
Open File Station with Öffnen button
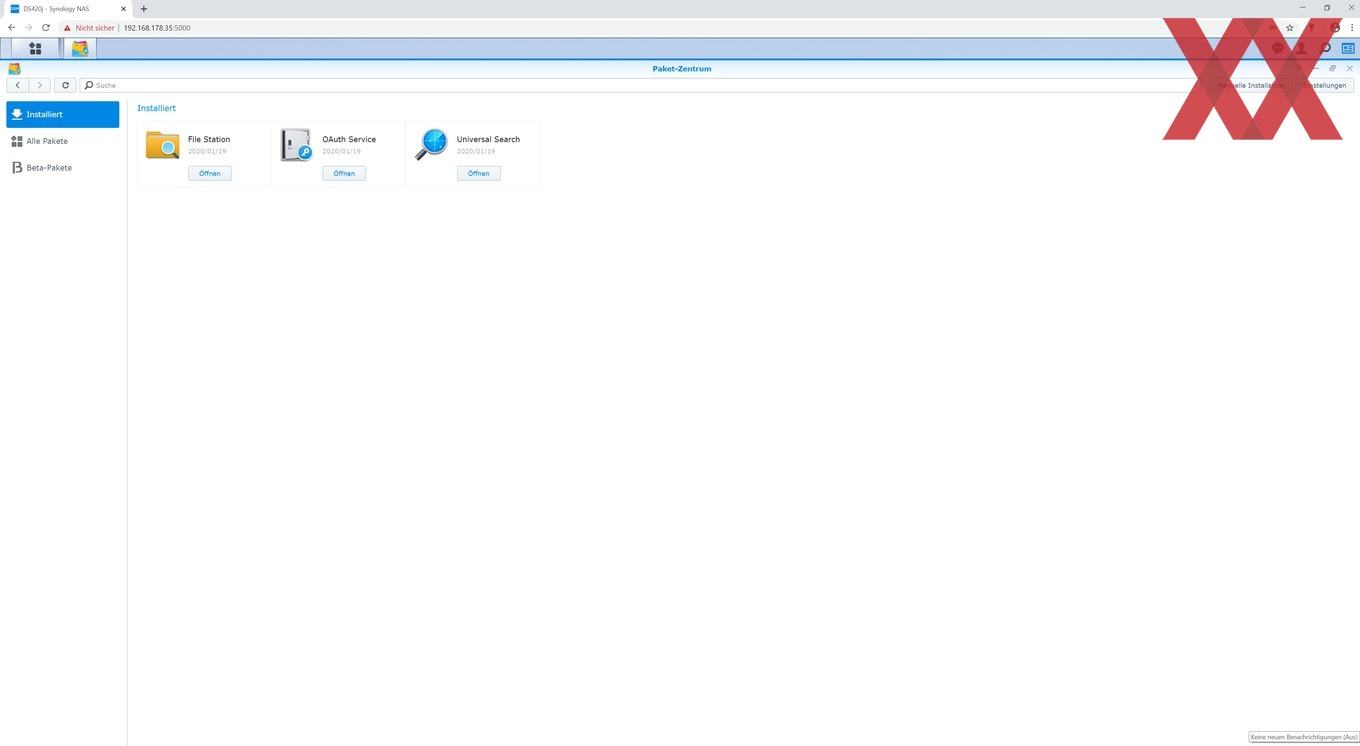210,173
